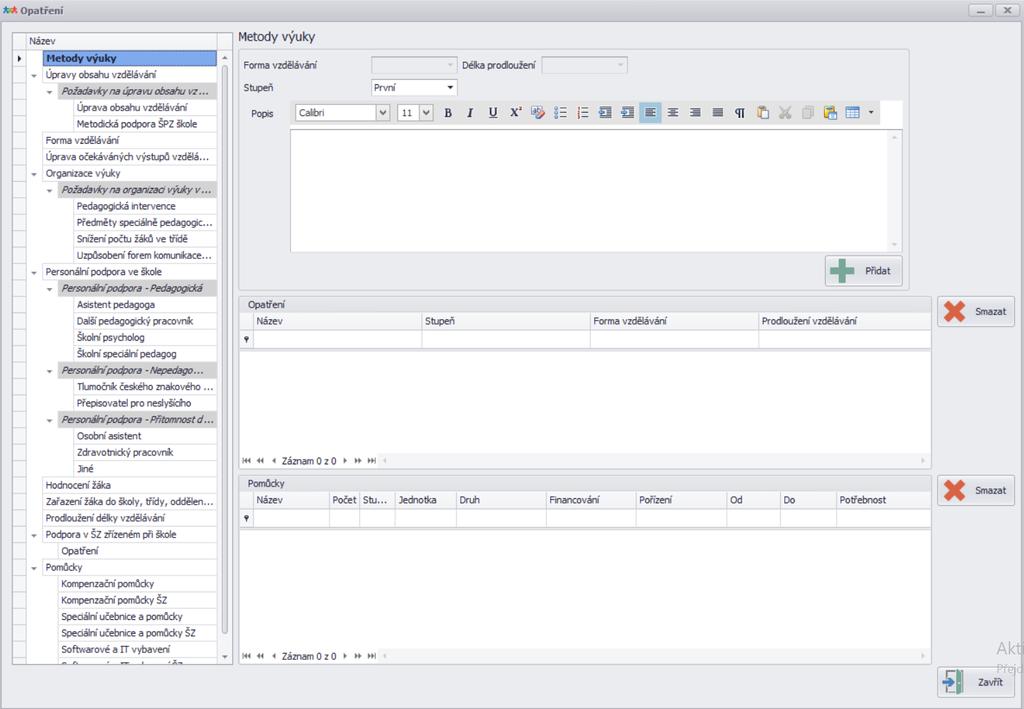Image resolution: width=1024 pixels, height=709 pixels.
Task: Collapse Personální podpora ve škole node
Action: click(34, 273)
